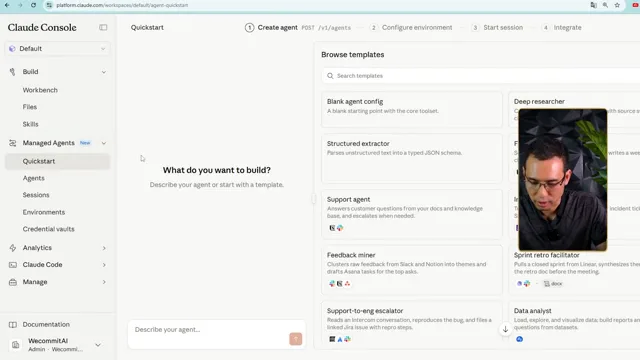Viewport: 640px width, 360px height.
Task: Reload the page via browser refresh
Action: 33,5
